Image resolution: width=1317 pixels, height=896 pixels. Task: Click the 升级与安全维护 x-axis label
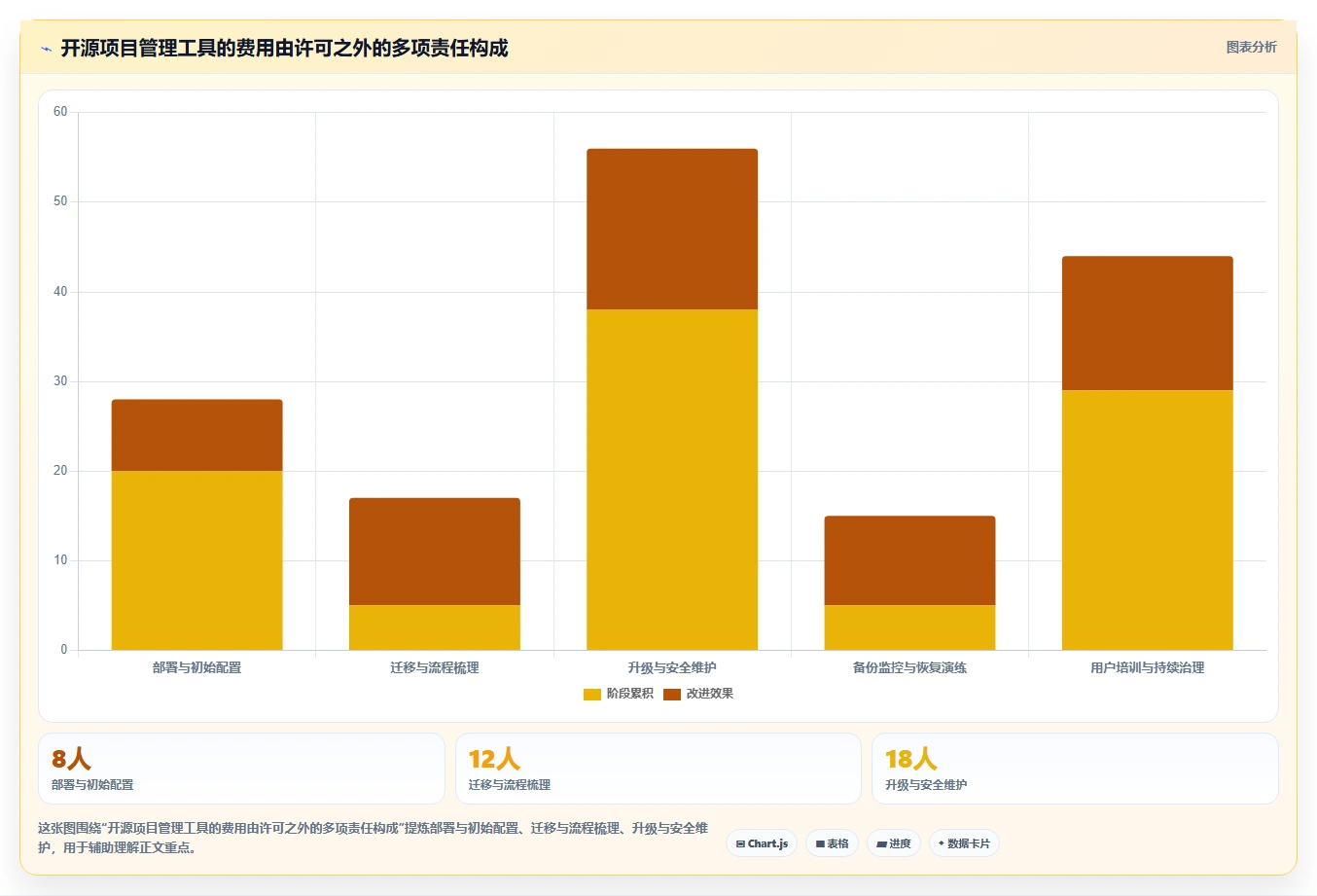(x=672, y=667)
